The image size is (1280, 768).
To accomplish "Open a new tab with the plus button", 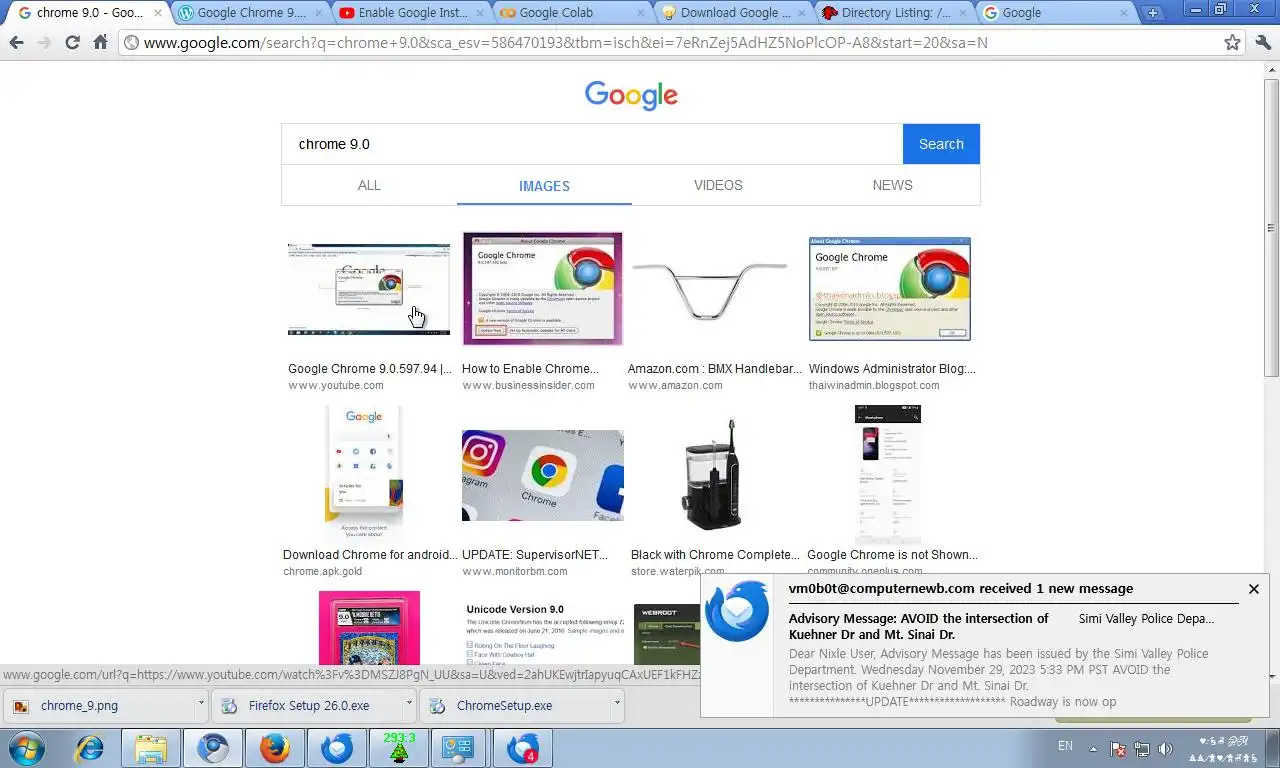I will pos(1153,13).
